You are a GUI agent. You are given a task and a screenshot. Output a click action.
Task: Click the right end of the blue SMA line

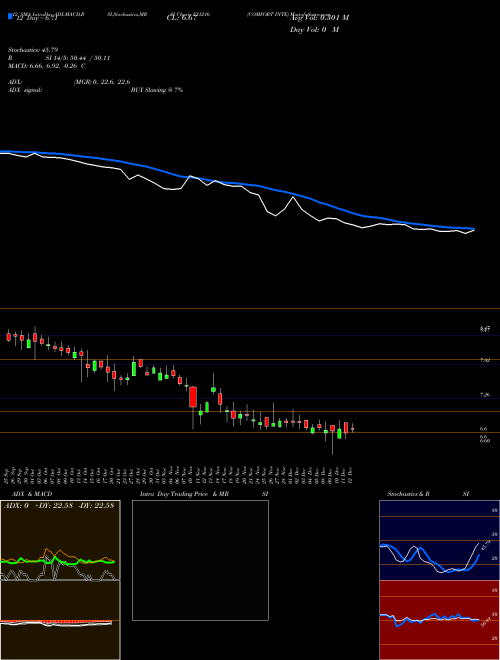point(473,229)
